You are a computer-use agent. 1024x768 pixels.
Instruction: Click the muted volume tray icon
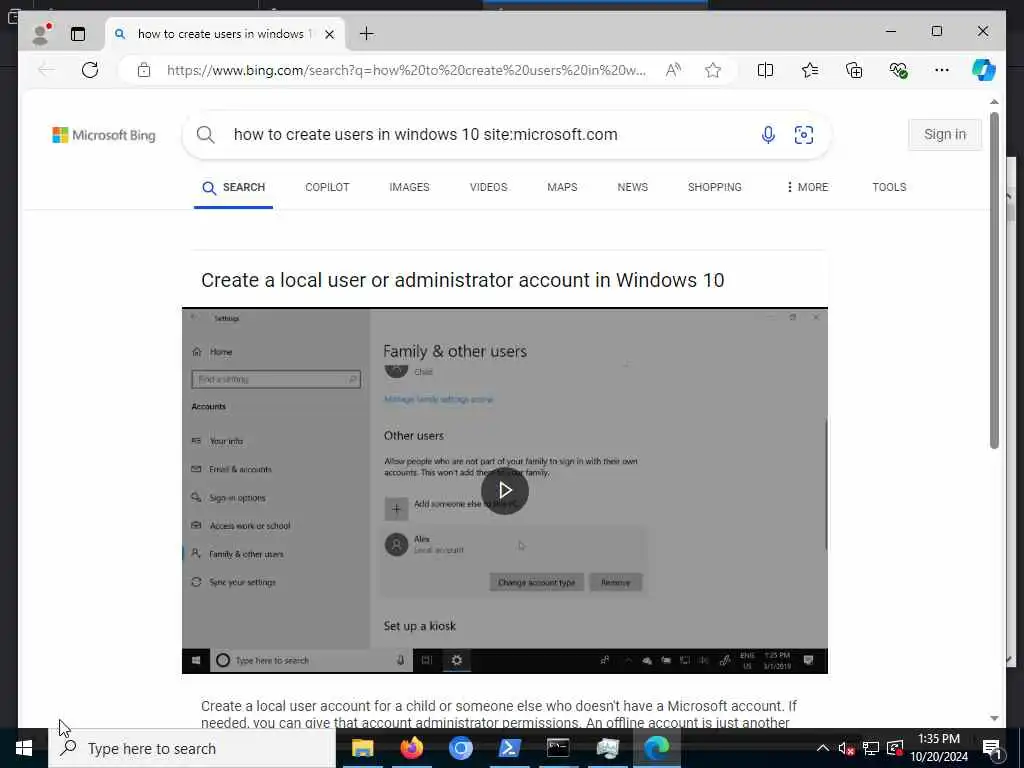[x=846, y=748]
